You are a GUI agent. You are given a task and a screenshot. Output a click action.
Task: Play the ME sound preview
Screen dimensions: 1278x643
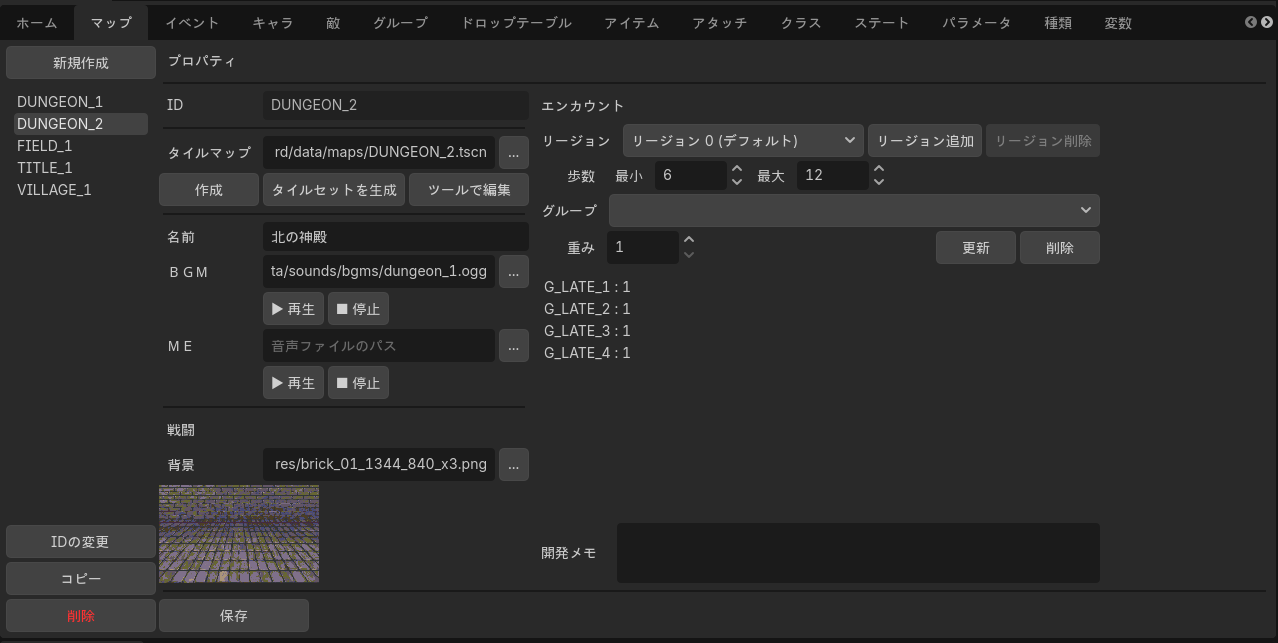point(293,383)
